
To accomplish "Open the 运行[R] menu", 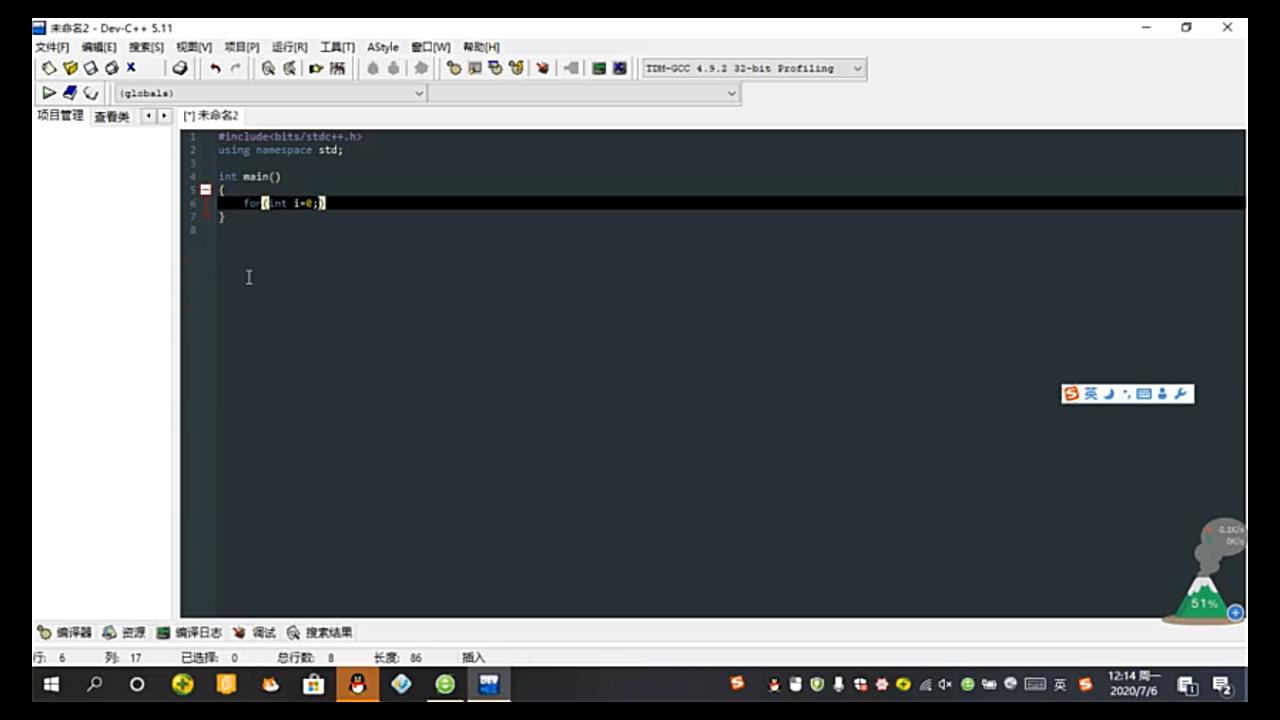I will point(289,47).
